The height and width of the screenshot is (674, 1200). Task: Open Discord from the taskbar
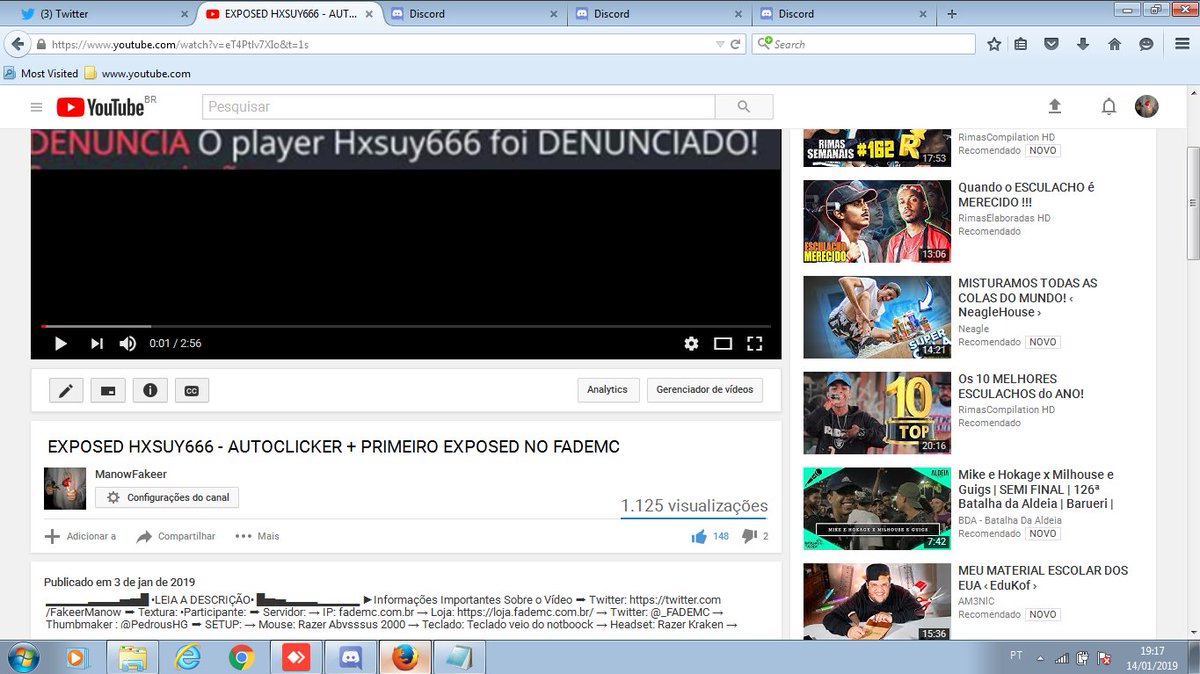350,658
